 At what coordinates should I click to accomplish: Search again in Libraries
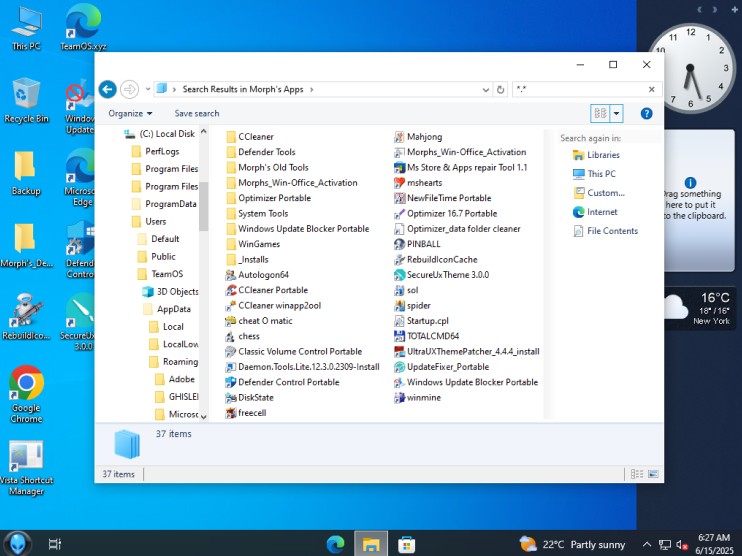pyautogui.click(x=596, y=155)
